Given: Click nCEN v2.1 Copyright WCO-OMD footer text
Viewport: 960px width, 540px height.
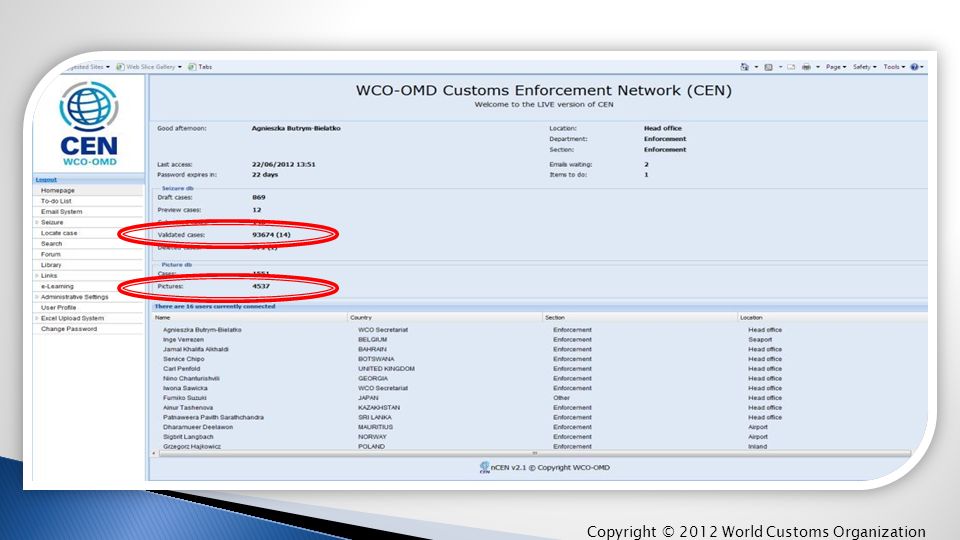Looking at the screenshot, I should [550, 468].
